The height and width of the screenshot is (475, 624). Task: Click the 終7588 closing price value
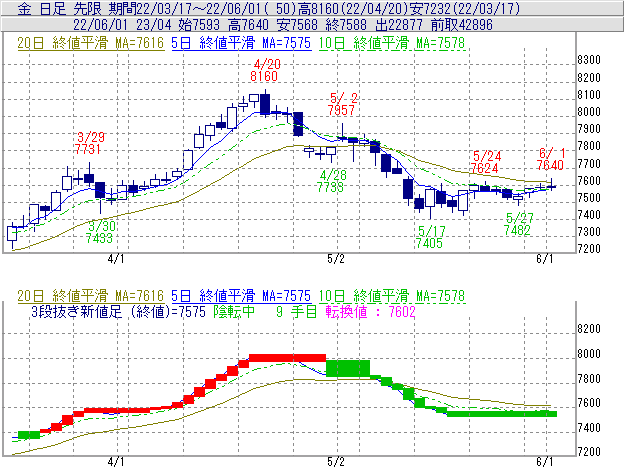[x=346, y=25]
